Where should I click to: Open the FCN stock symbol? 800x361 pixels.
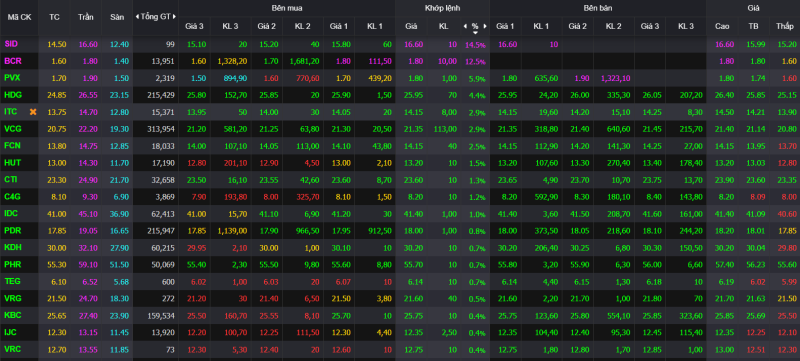(x=13, y=146)
